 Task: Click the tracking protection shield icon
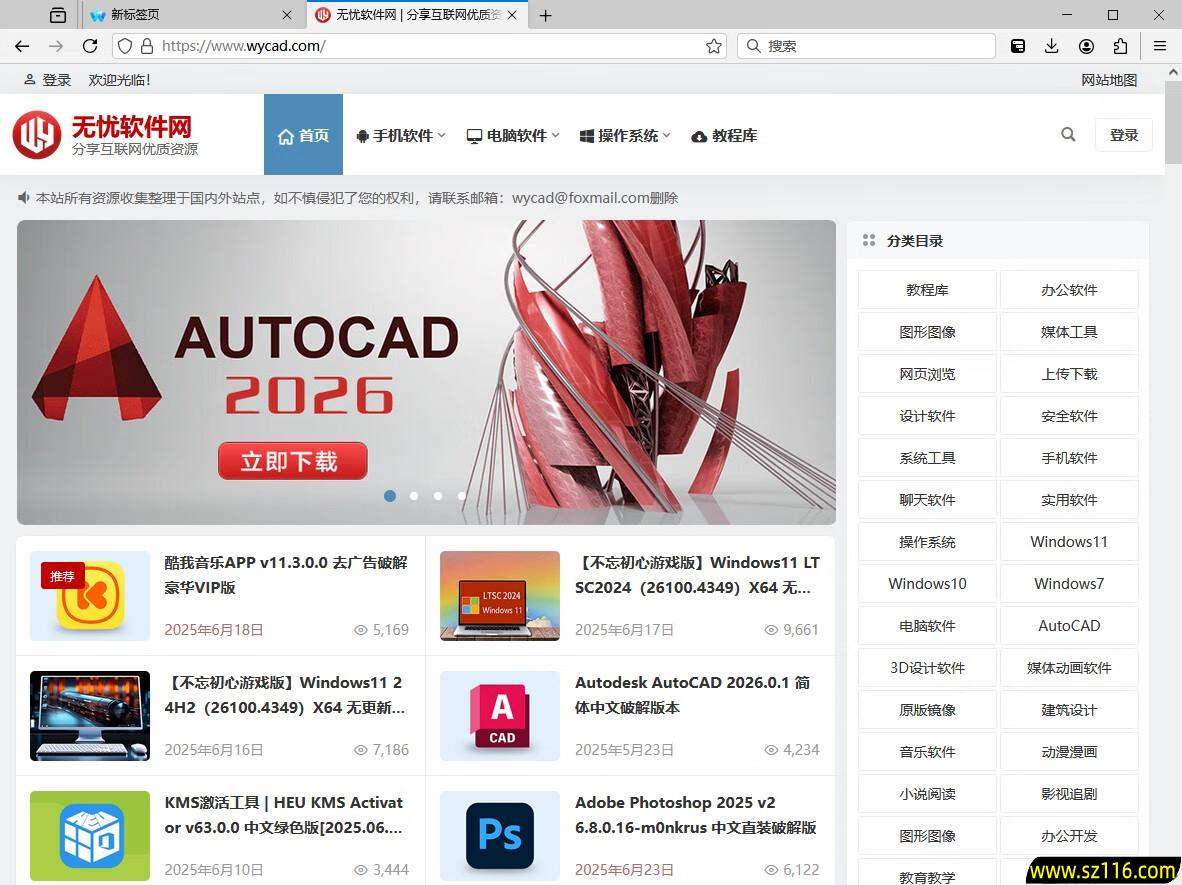[124, 46]
